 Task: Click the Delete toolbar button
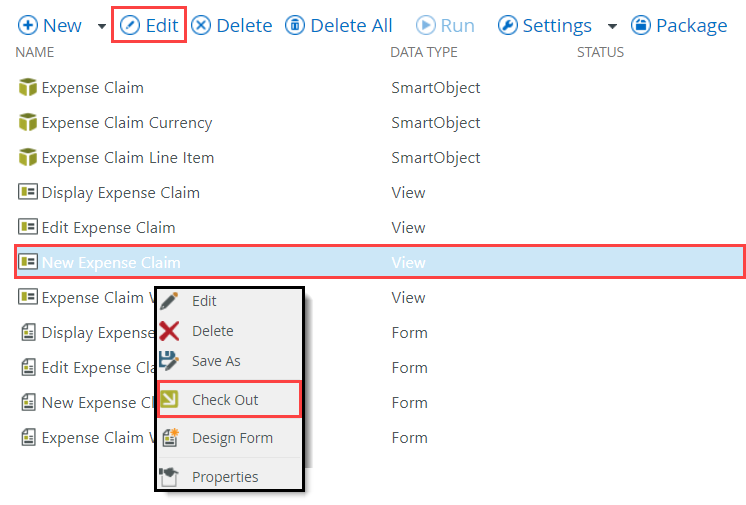(232, 26)
